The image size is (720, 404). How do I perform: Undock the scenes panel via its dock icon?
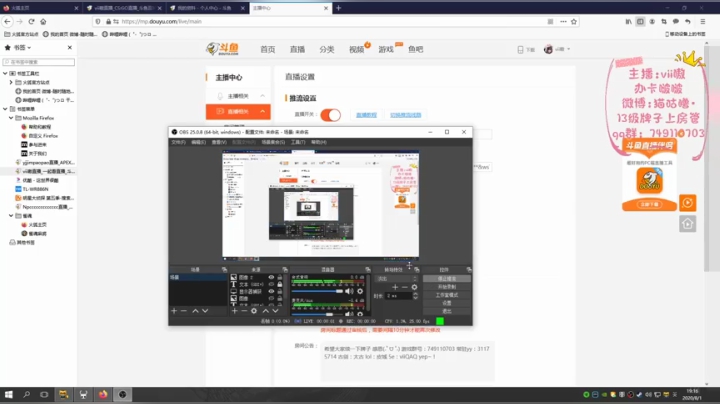click(x=224, y=269)
